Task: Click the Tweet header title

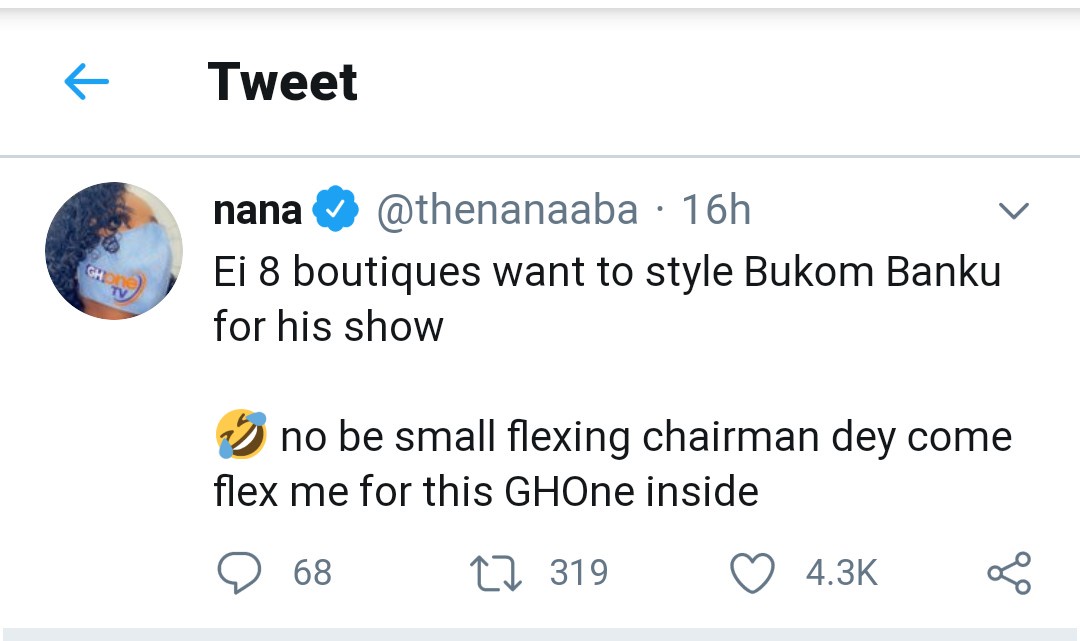Action: pyautogui.click(x=282, y=82)
